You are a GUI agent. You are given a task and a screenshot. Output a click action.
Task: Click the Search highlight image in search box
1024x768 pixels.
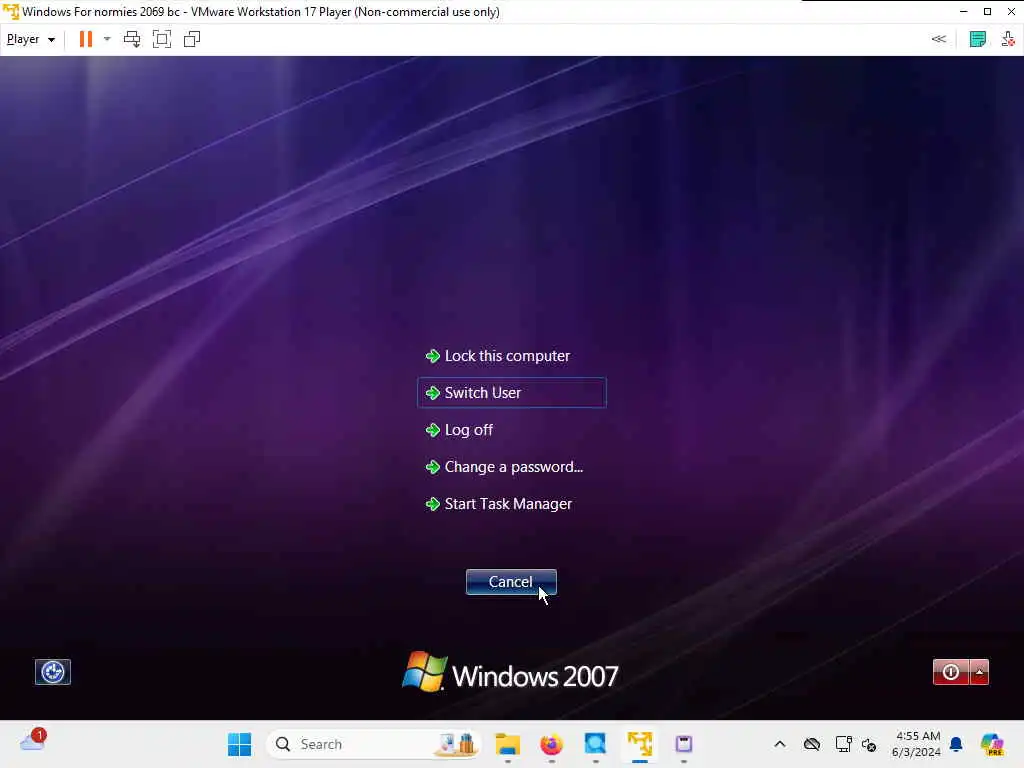point(457,744)
